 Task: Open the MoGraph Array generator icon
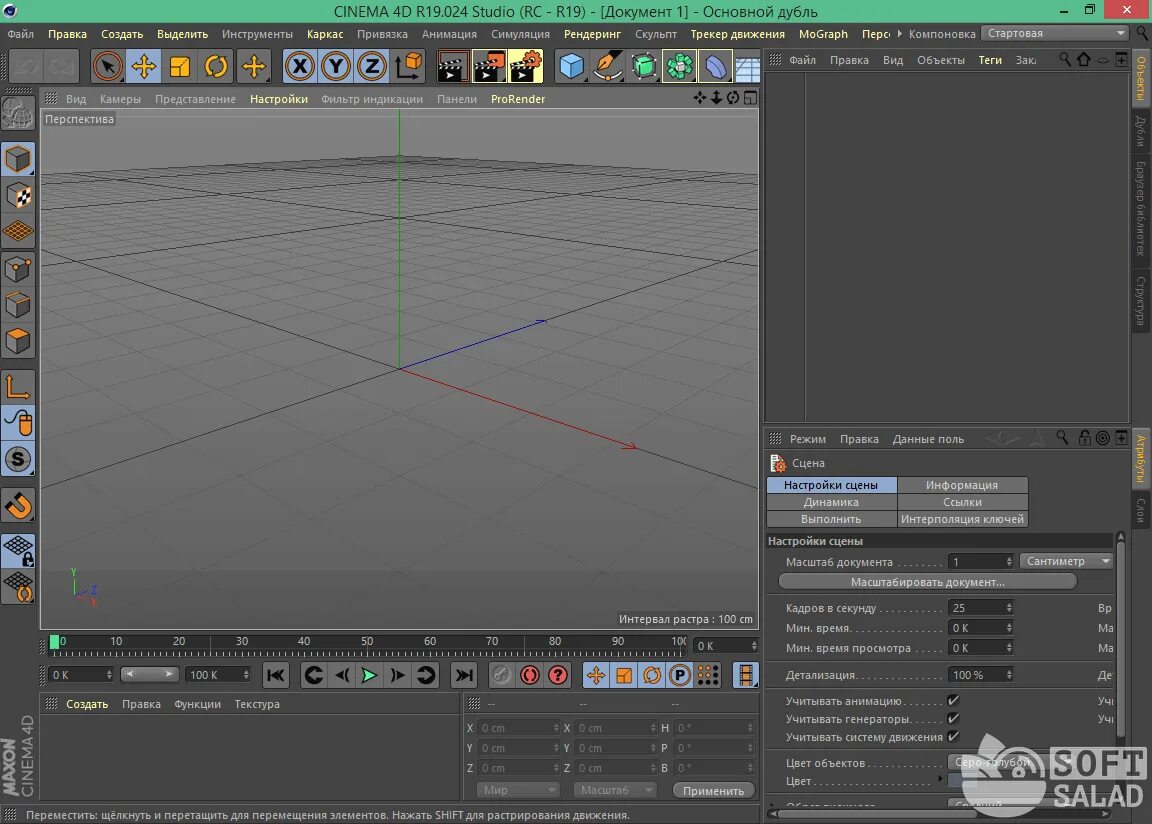pos(680,67)
